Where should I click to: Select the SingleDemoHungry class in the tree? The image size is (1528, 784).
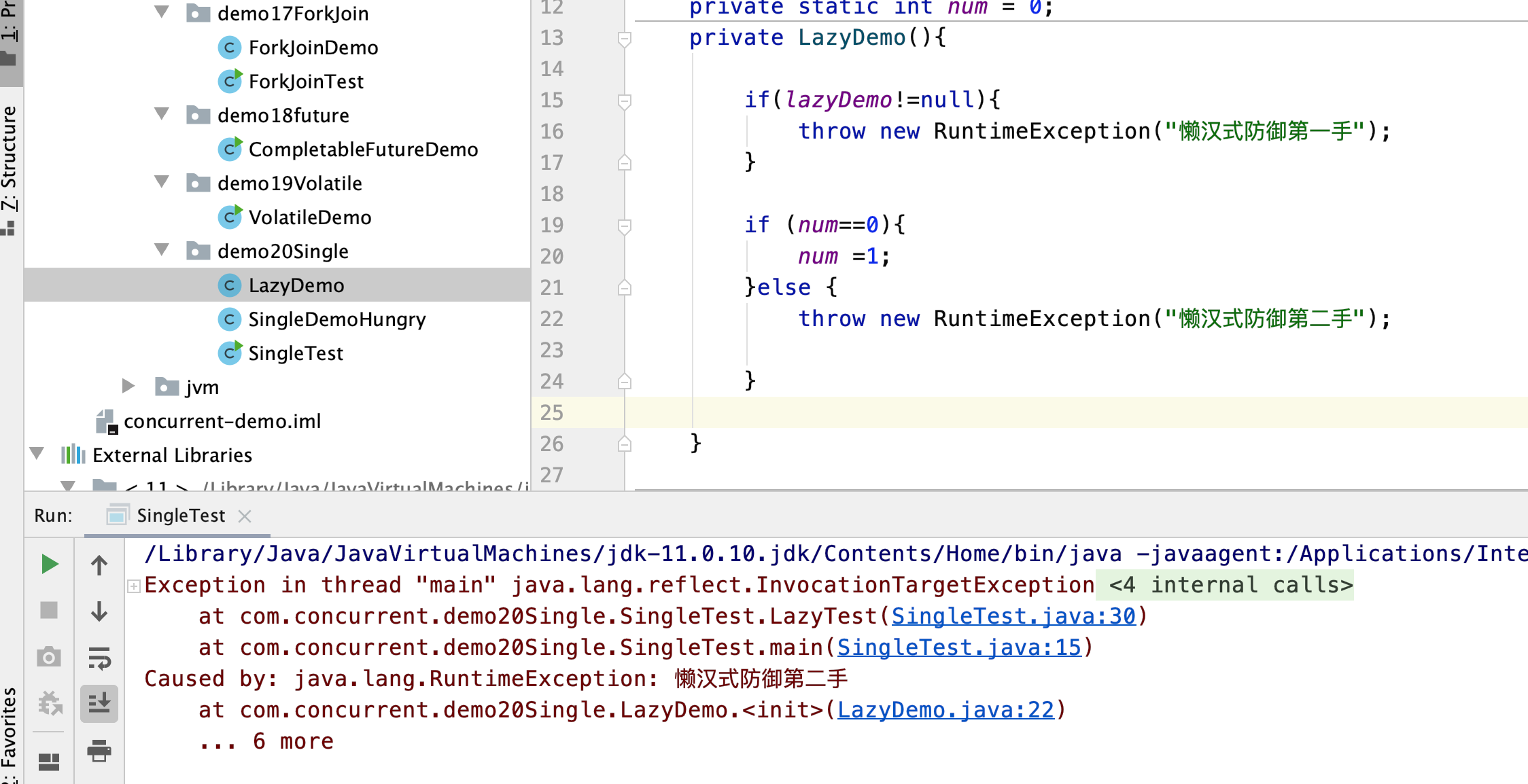336,319
